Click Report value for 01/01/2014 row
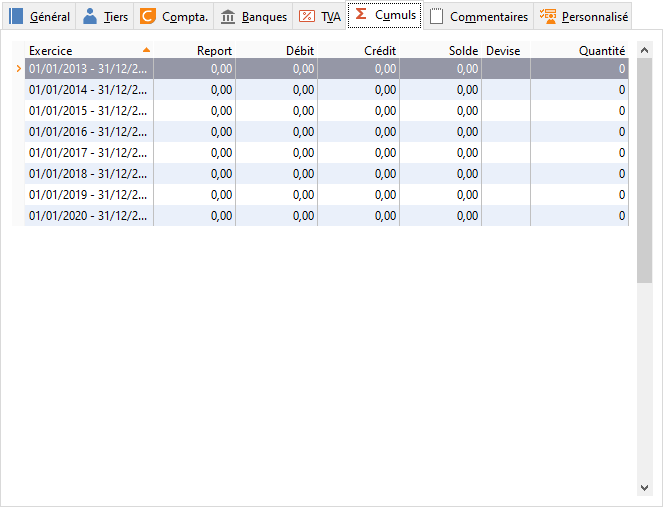Screen dimensions: 663x507 pos(222,90)
